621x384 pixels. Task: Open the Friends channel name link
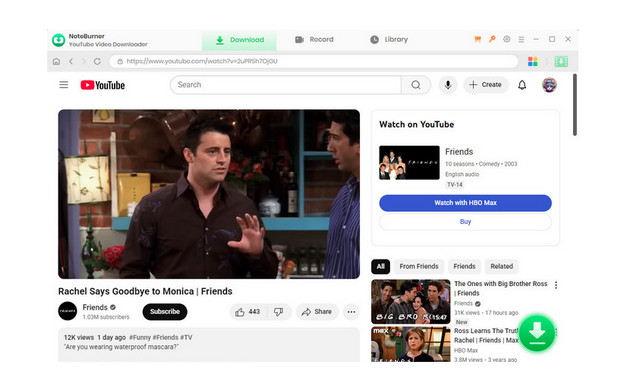point(95,307)
